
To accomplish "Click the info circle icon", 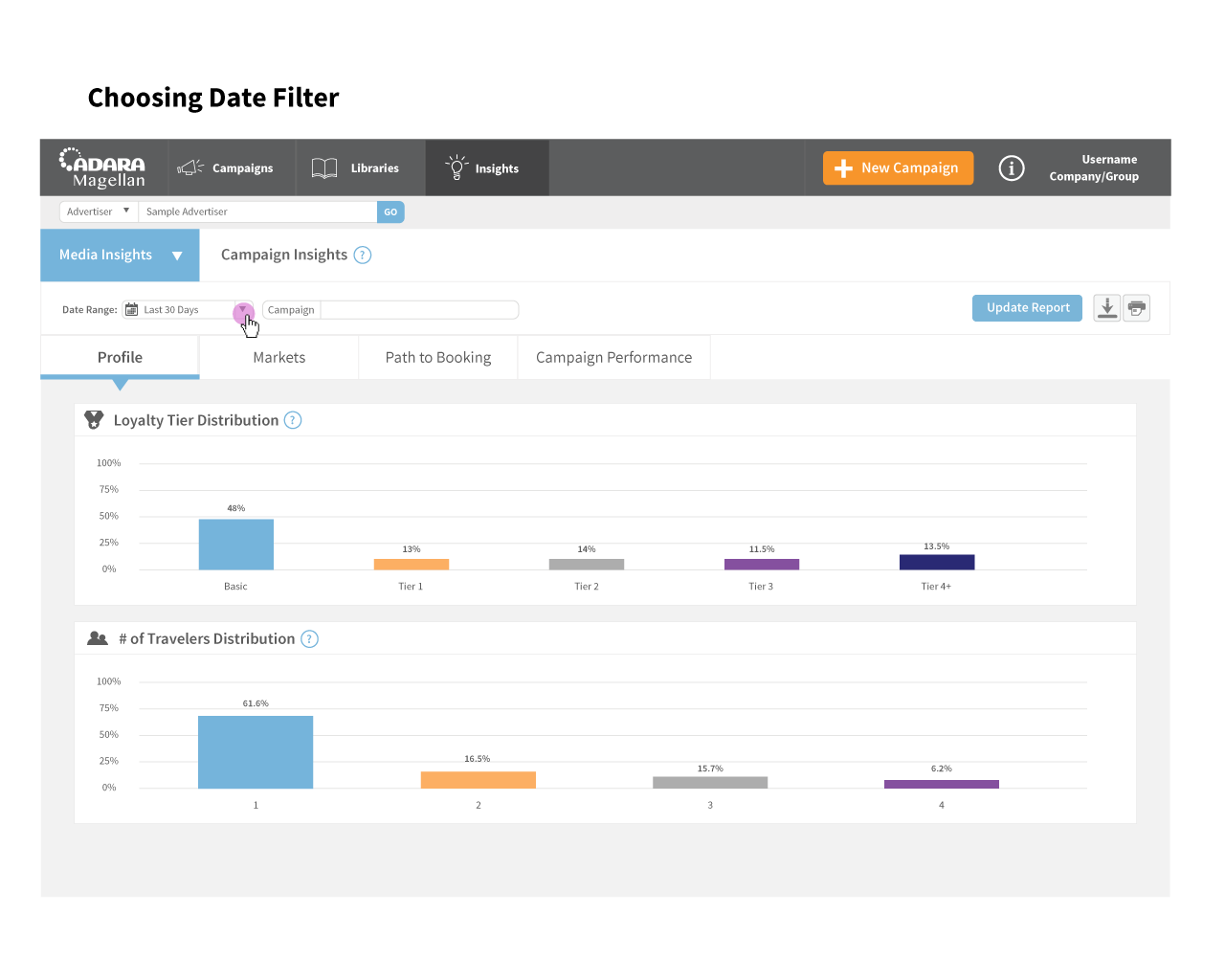I will pos(1012,168).
